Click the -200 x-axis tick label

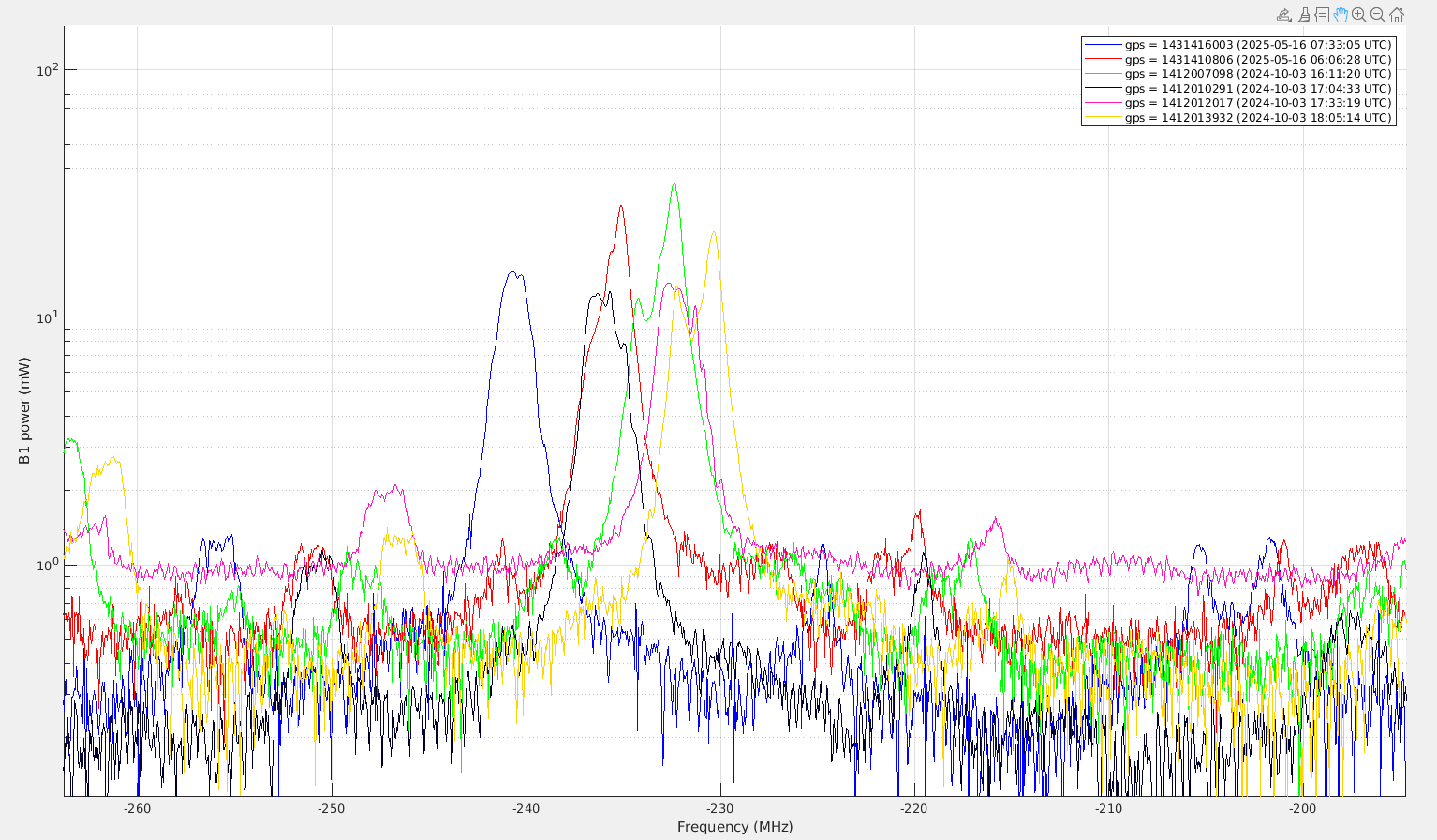[1302, 809]
